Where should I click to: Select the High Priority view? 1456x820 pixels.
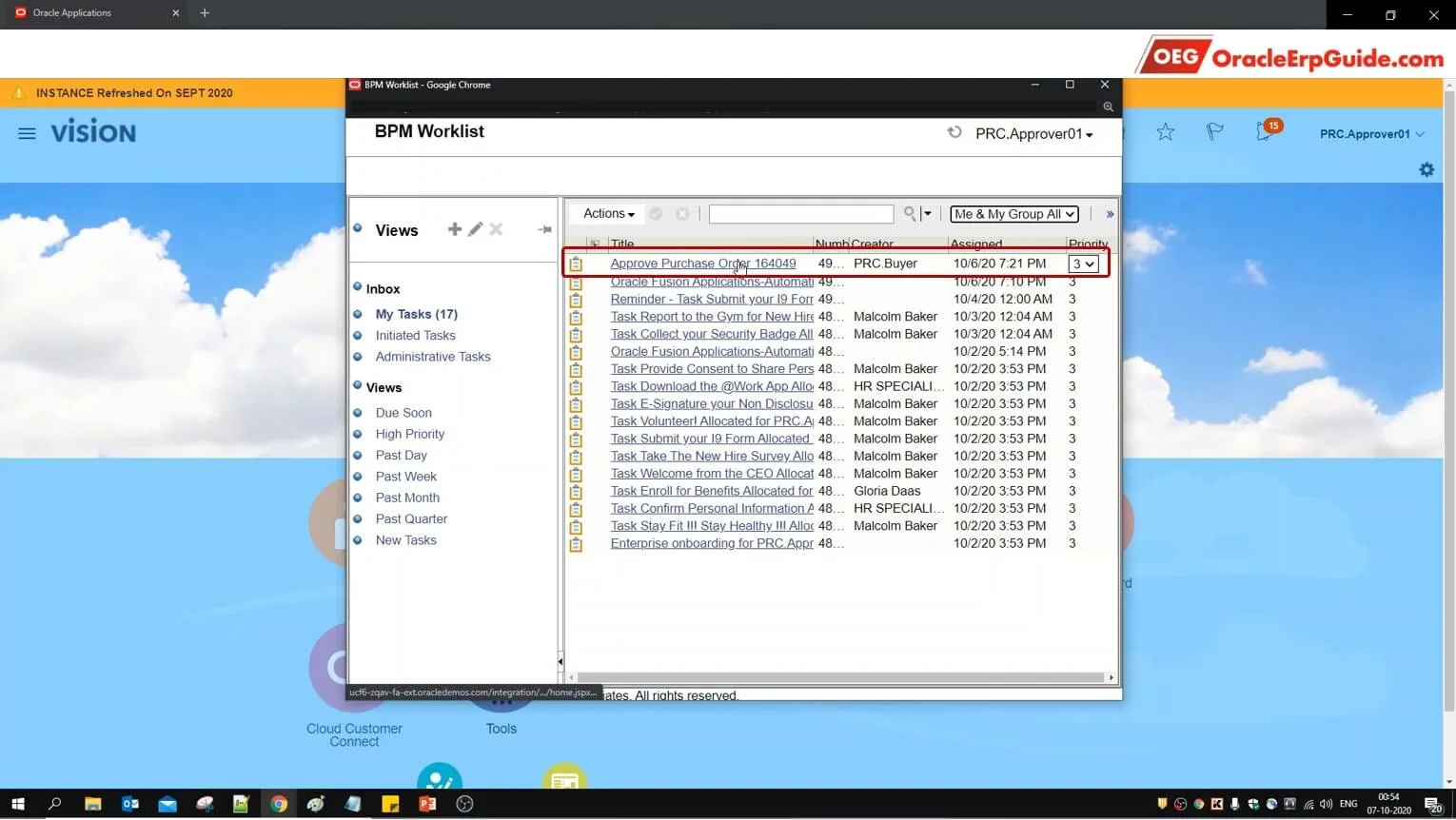click(410, 434)
